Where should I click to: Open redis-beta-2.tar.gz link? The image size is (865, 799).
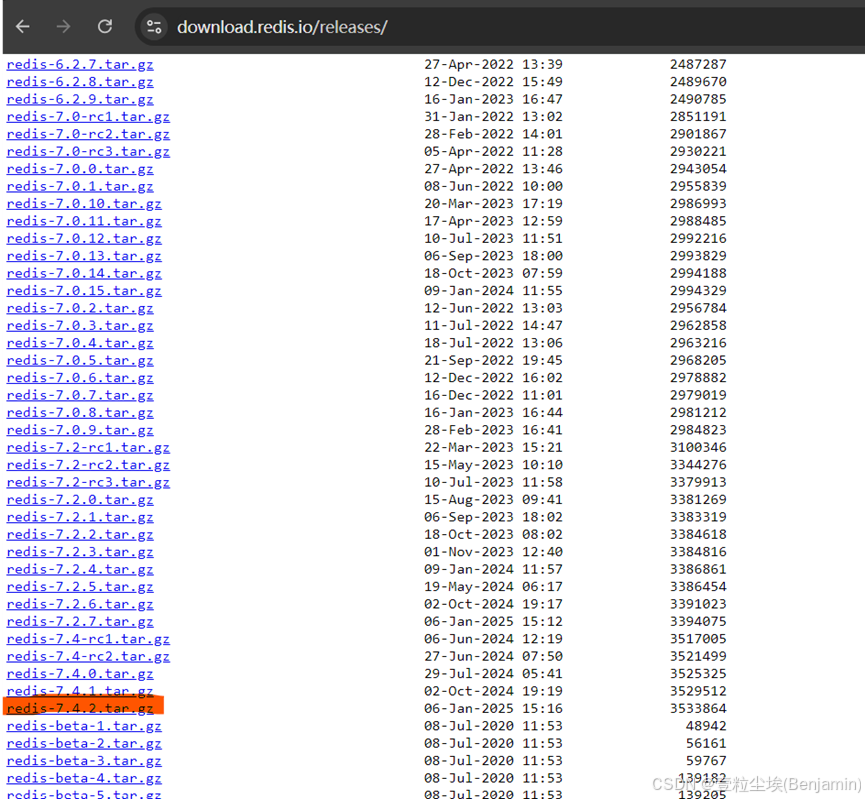84,744
